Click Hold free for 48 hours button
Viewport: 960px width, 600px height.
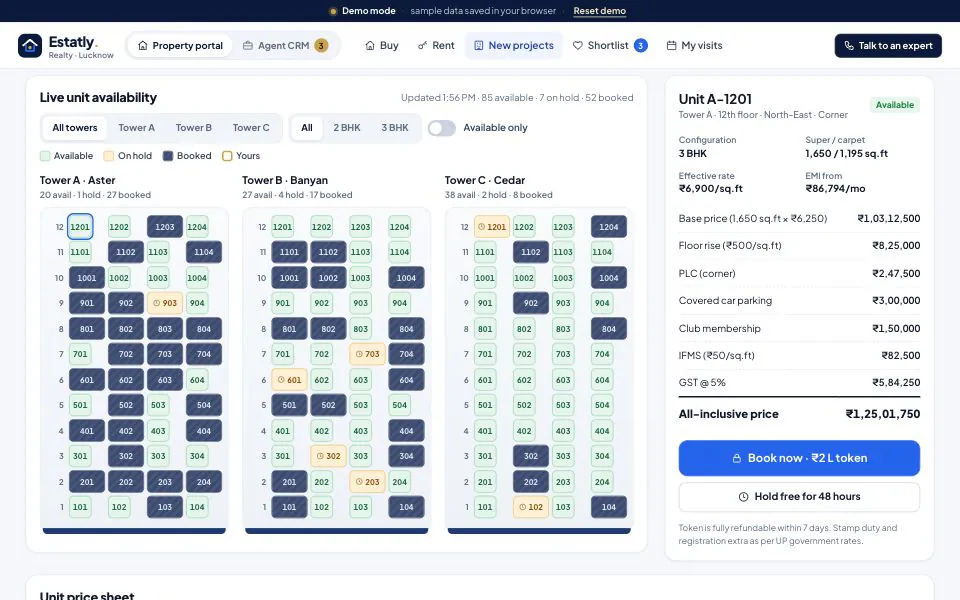[x=799, y=497]
